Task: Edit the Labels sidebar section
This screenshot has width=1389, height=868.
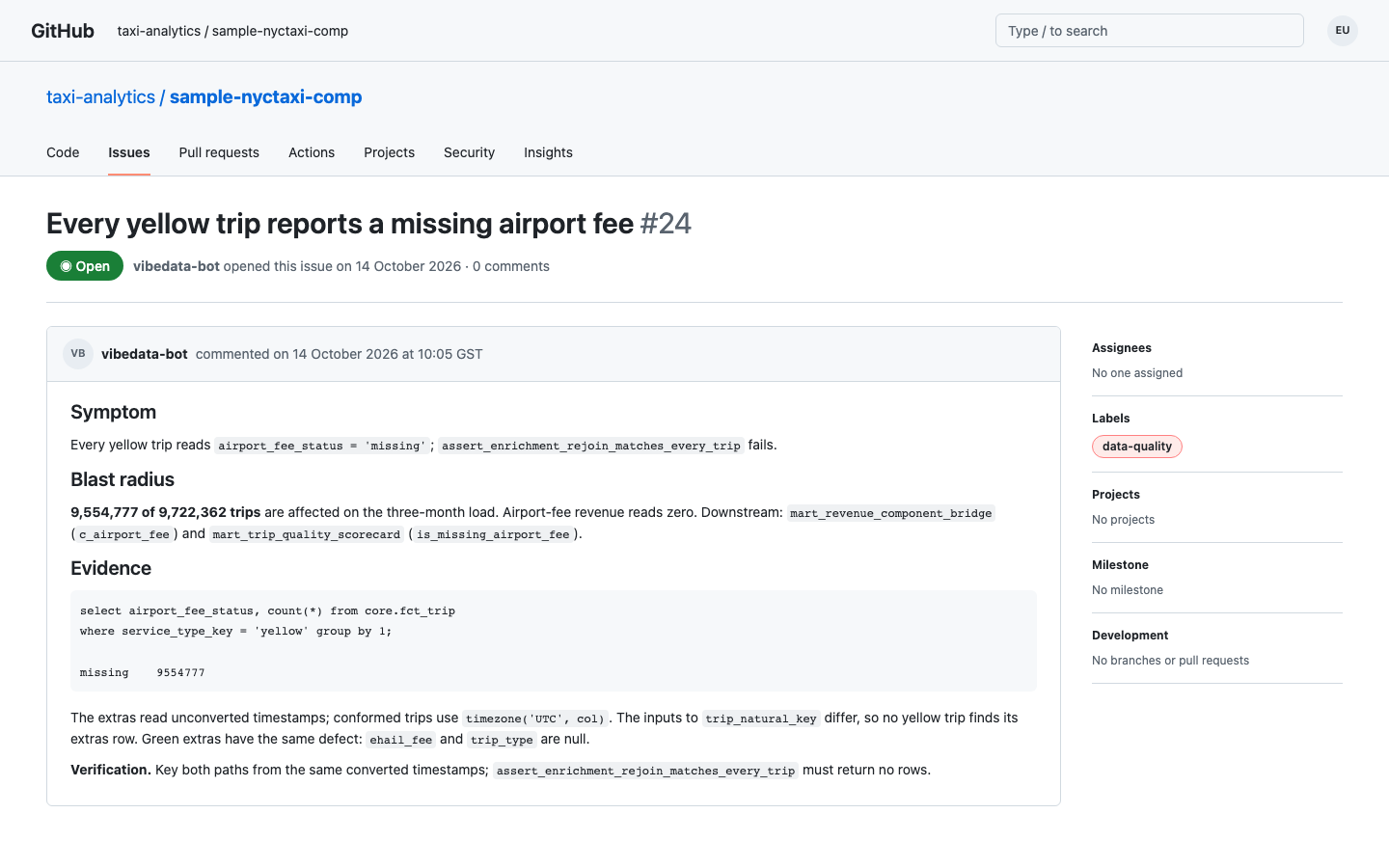Action: [x=1110, y=419]
